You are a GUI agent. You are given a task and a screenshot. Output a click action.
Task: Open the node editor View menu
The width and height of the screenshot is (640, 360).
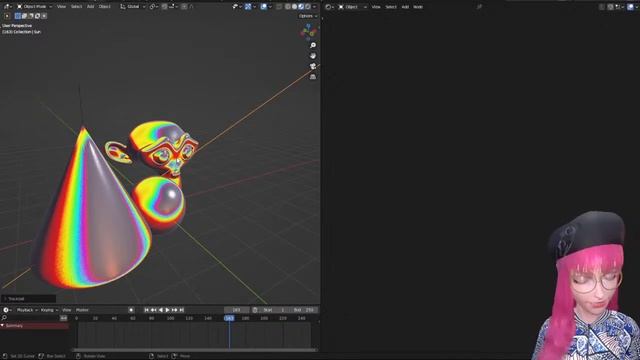point(376,7)
